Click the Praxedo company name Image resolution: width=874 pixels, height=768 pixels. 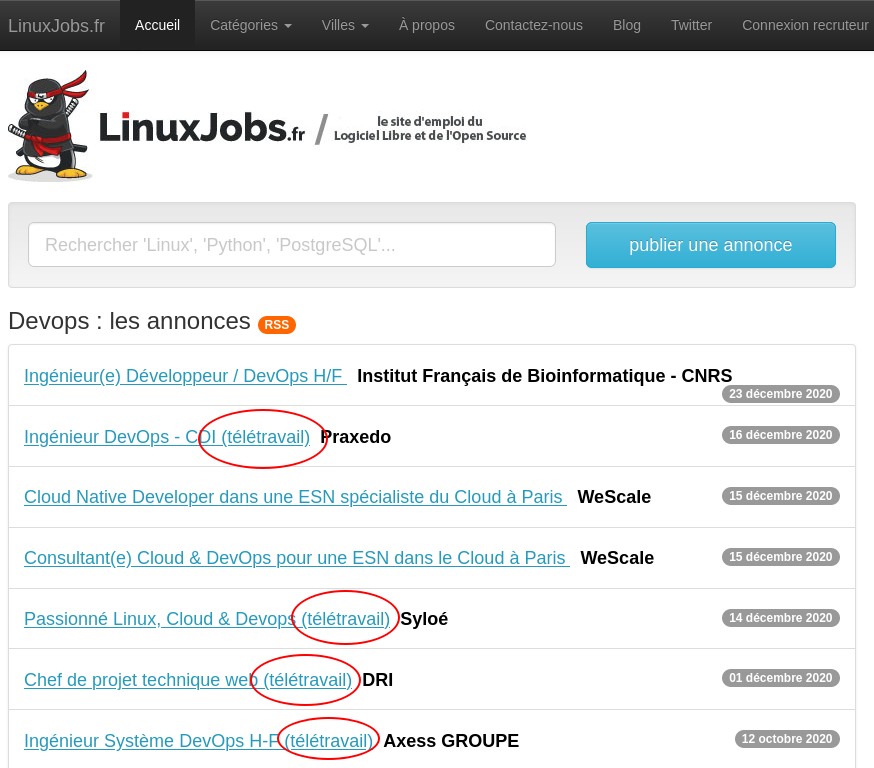coord(356,436)
